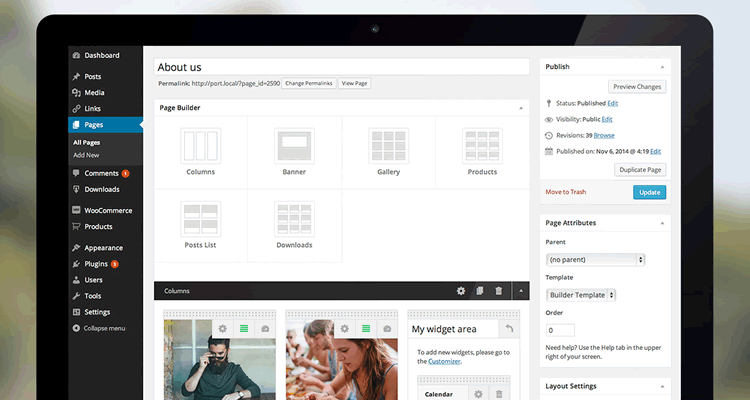Click the Preview Changes button
Image resolution: width=750 pixels, height=400 pixels.
(636, 87)
